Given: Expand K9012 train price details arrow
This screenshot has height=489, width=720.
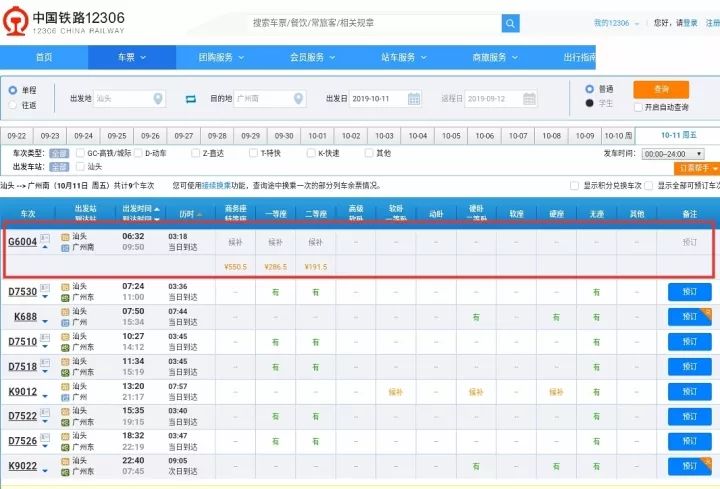Looking at the screenshot, I should point(45,396).
